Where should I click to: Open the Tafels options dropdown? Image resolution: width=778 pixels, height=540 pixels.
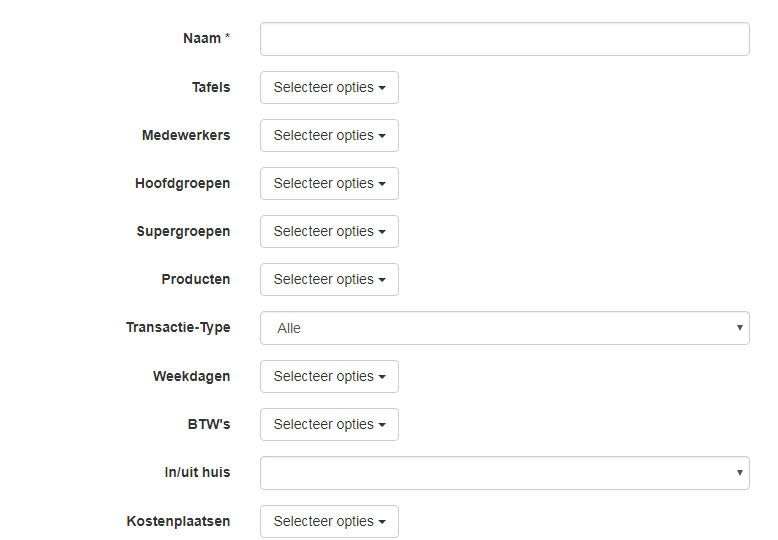(x=329, y=87)
